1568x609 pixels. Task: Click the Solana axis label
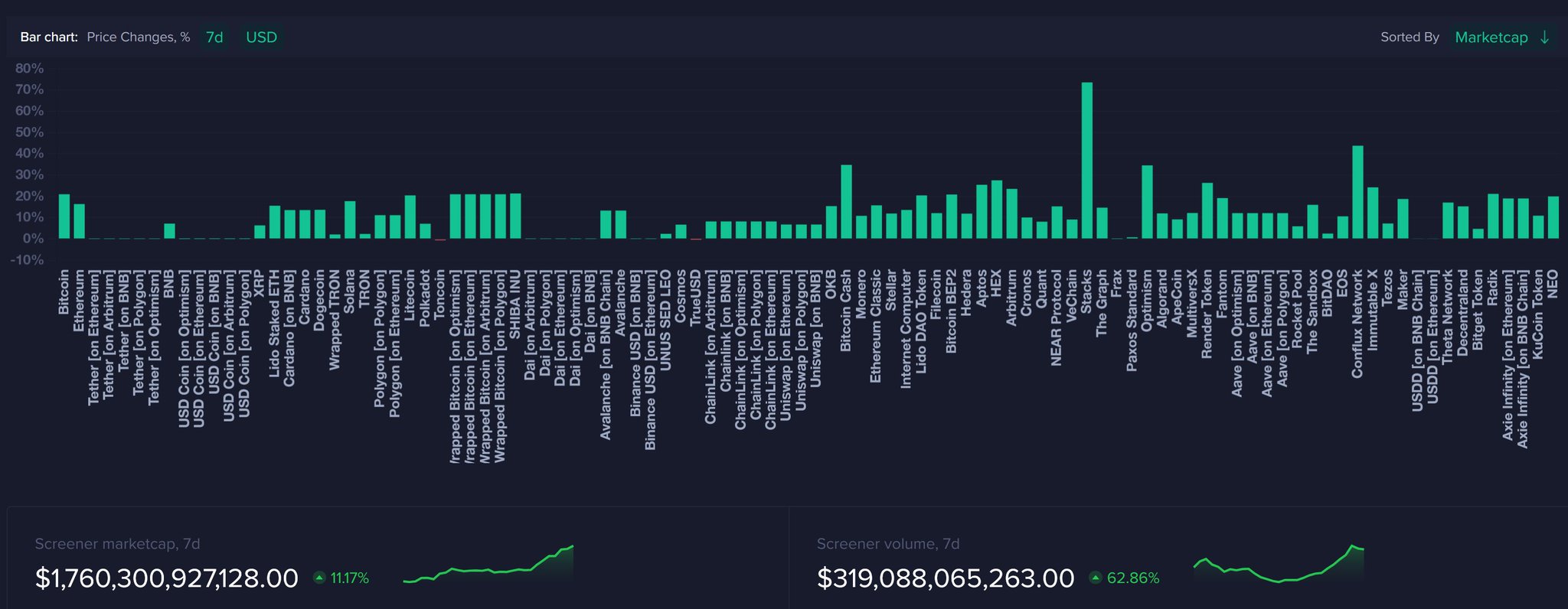click(350, 291)
